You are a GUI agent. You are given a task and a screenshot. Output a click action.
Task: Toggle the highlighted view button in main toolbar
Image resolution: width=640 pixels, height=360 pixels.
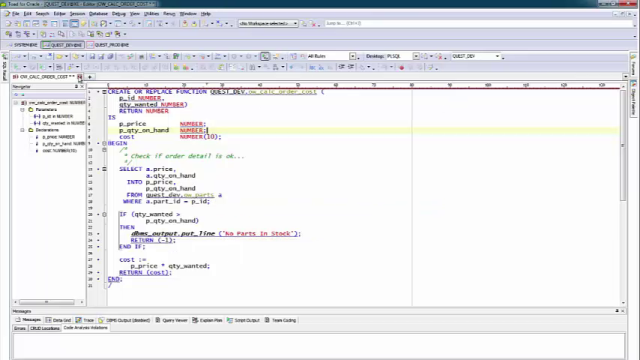[74, 24]
